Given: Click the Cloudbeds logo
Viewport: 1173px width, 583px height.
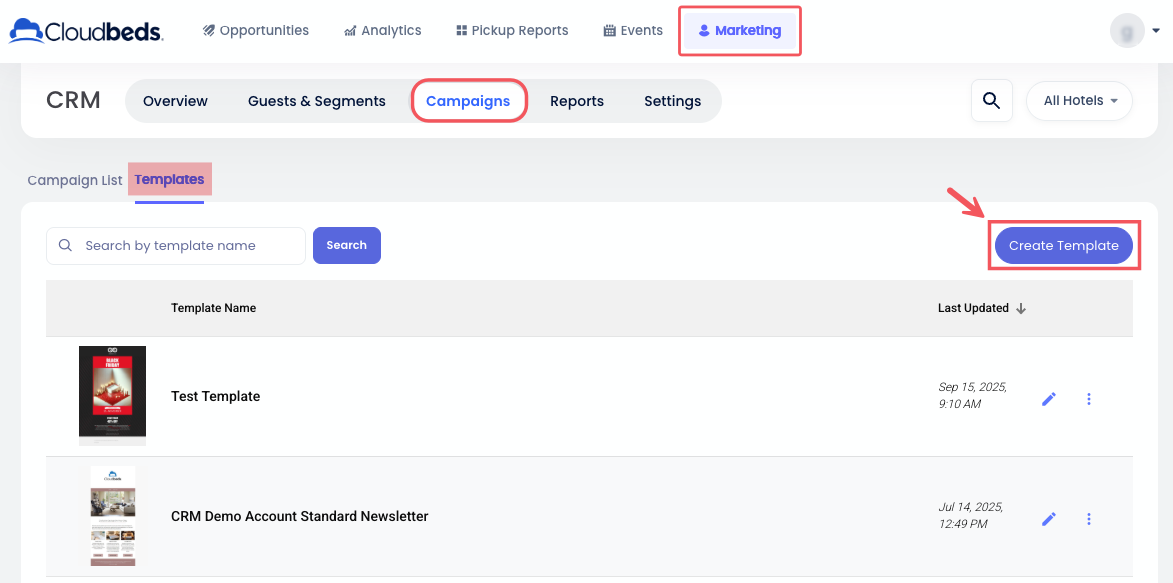Looking at the screenshot, I should (x=86, y=31).
